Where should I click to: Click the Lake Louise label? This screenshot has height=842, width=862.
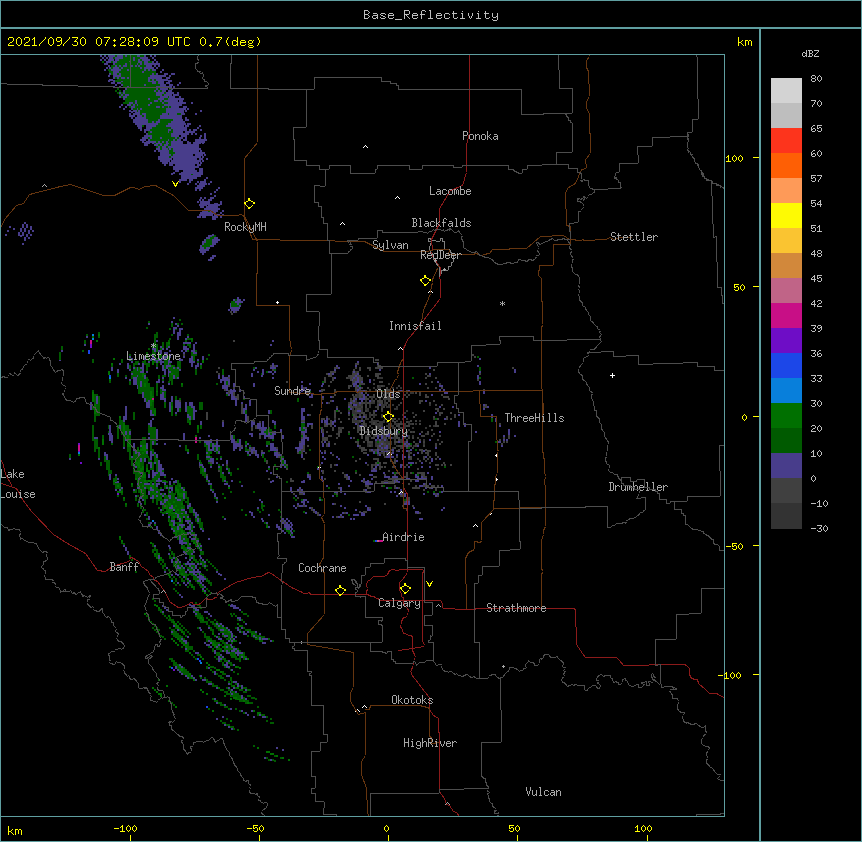[x=18, y=484]
